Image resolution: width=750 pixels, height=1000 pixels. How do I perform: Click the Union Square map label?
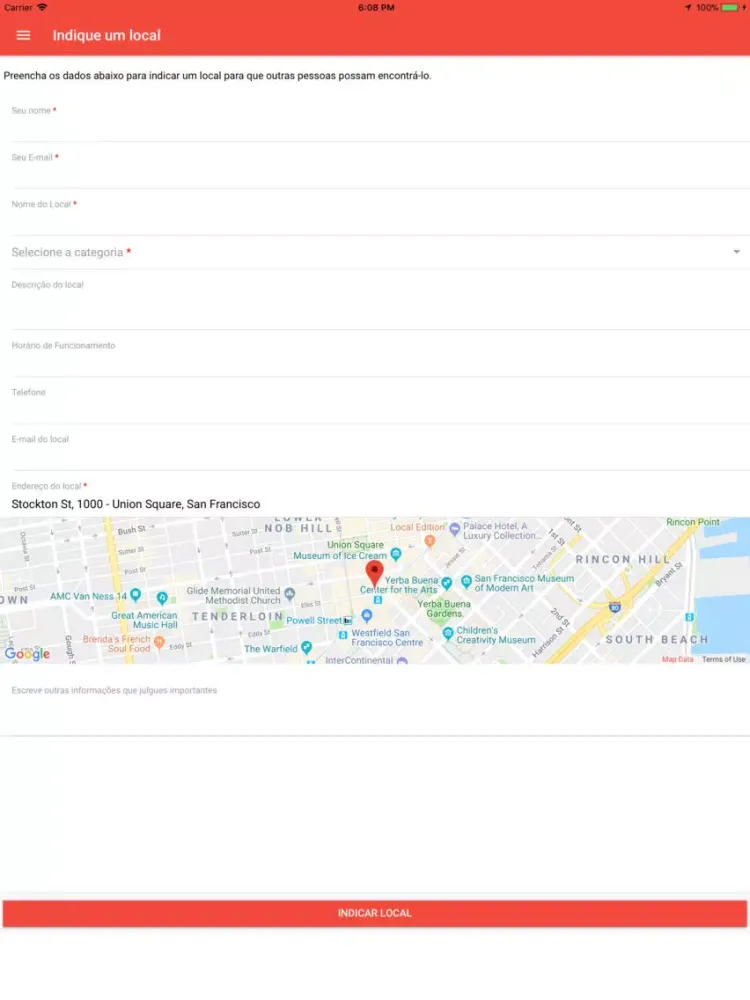[355, 545]
